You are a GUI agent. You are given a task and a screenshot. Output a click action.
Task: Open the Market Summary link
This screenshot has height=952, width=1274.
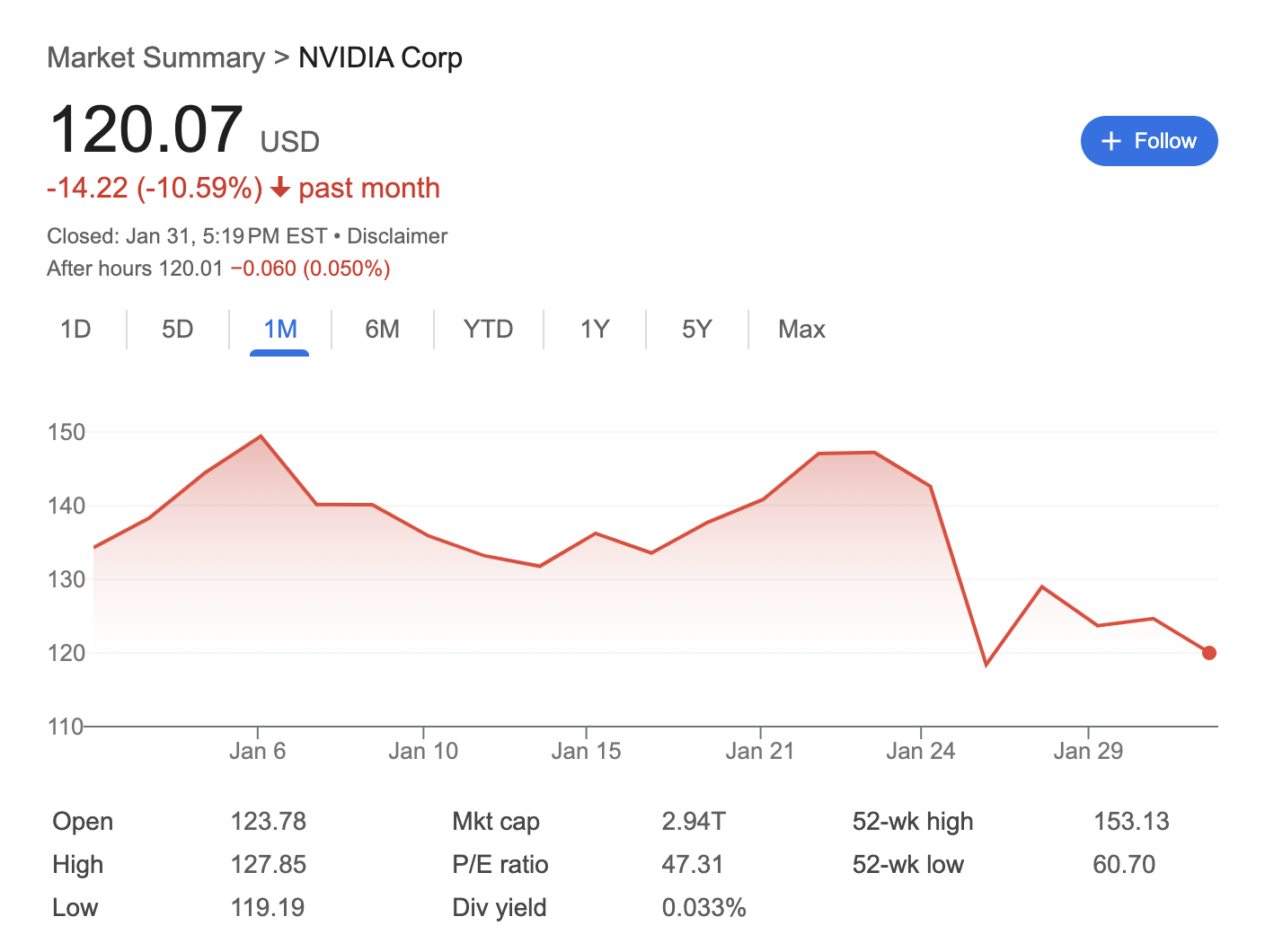(155, 57)
